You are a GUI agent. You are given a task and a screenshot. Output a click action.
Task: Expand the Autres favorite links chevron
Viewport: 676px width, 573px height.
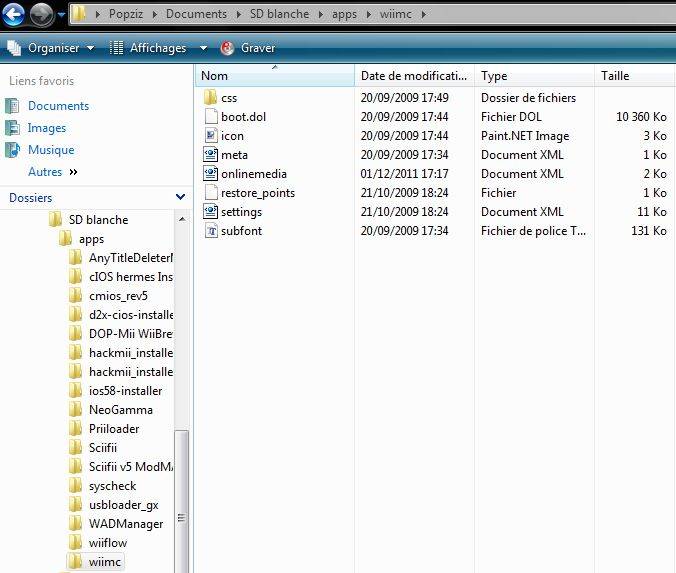pyautogui.click(x=73, y=172)
